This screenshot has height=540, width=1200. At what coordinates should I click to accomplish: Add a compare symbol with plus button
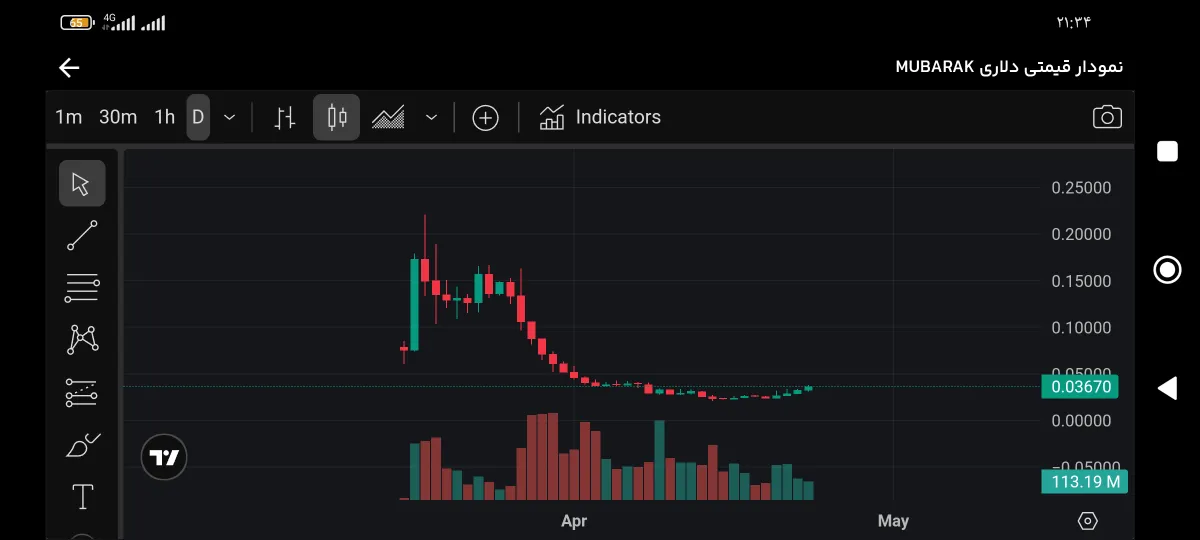tap(485, 117)
